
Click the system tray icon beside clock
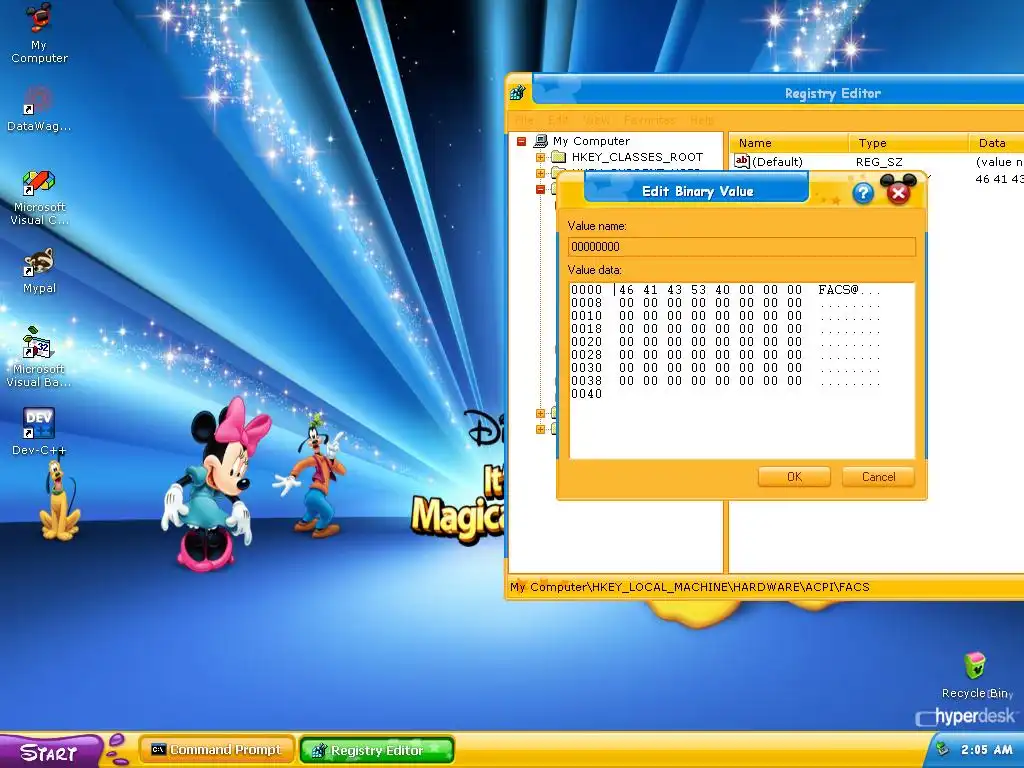point(942,749)
